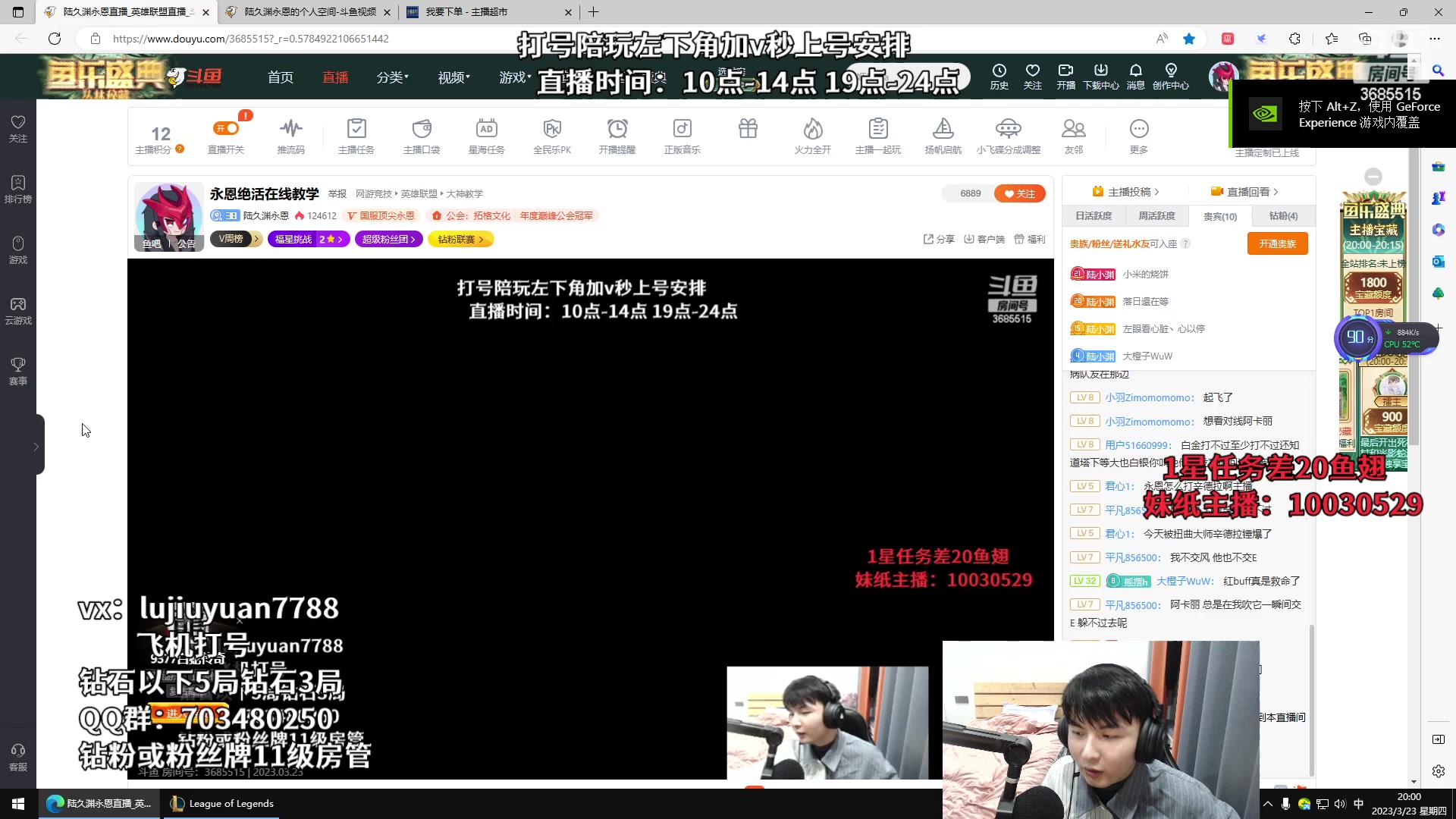Open 关注 heart icon in header
The height and width of the screenshot is (819, 1456).
1033,77
